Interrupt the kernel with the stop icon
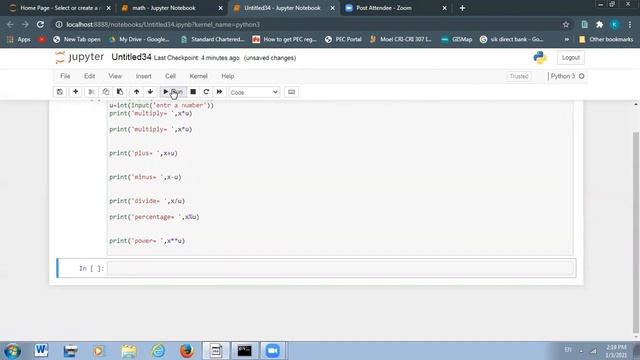 click(x=193, y=92)
